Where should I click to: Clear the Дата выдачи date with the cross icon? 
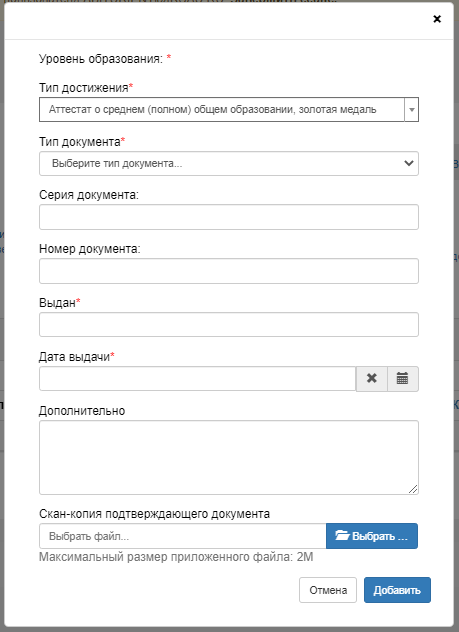pos(372,378)
